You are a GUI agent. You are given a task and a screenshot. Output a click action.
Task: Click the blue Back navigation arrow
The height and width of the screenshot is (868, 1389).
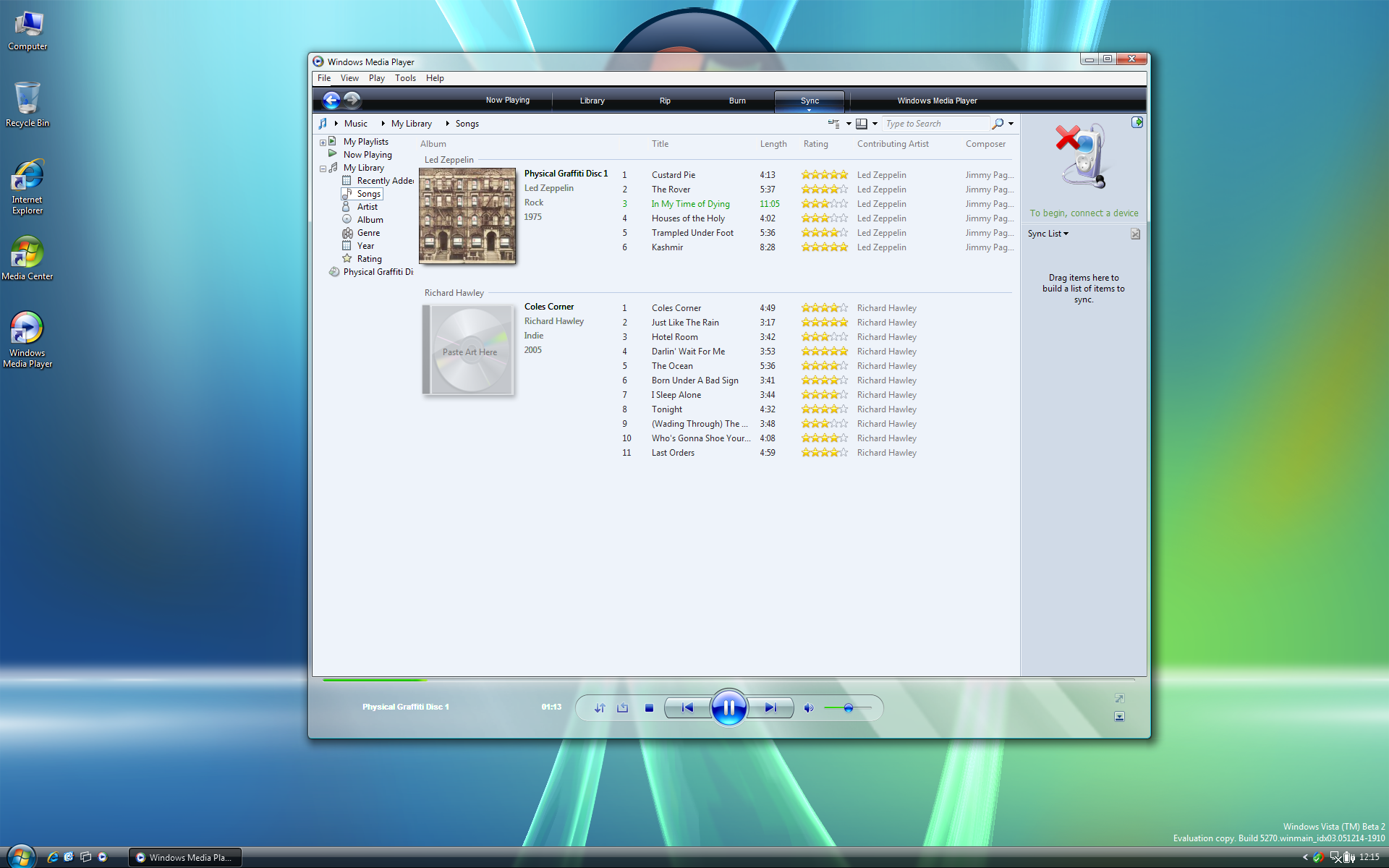[x=331, y=100]
